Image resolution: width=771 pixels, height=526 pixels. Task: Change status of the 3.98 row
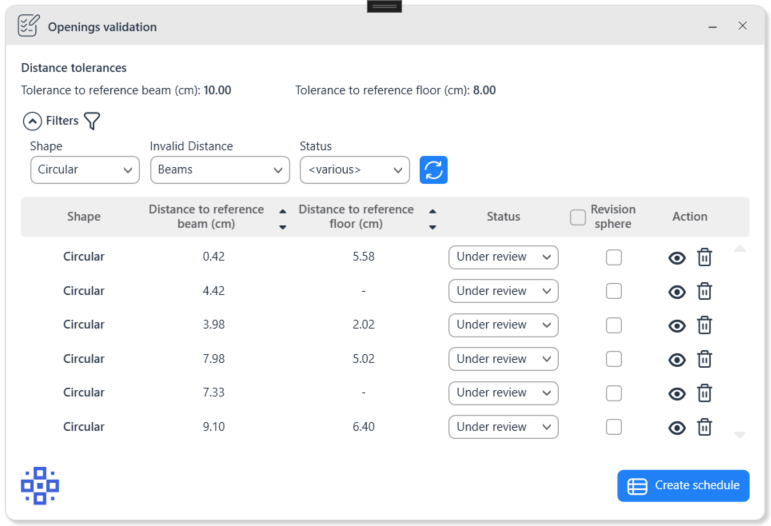[503, 325]
